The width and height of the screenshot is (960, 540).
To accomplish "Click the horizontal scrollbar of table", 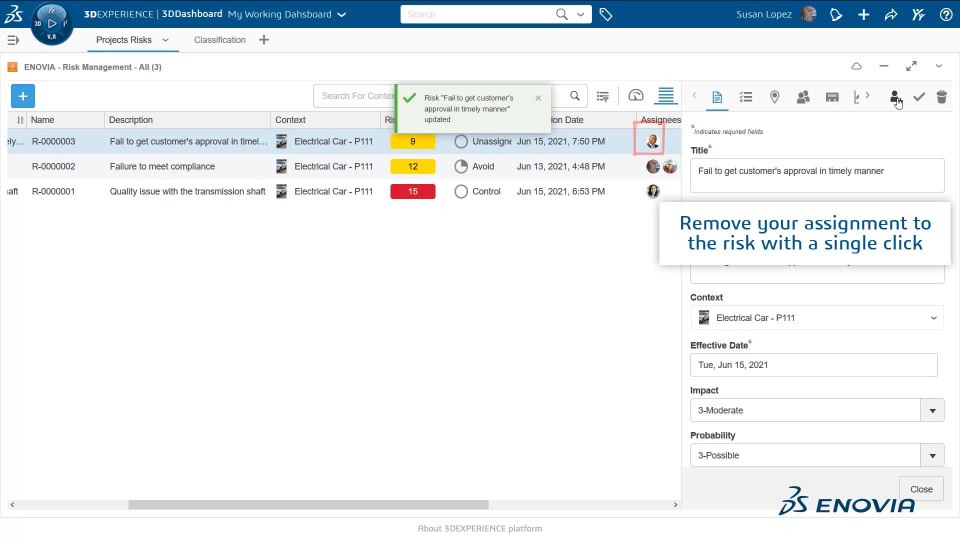I will (309, 505).
